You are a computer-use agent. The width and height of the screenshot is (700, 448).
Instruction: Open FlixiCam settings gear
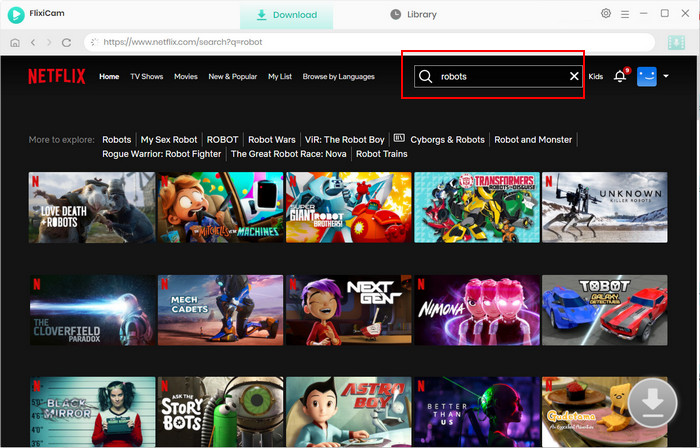606,14
